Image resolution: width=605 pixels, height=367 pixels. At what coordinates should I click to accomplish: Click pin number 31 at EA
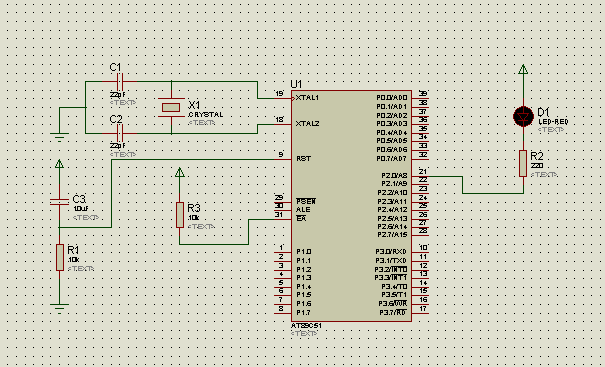(x=279, y=214)
